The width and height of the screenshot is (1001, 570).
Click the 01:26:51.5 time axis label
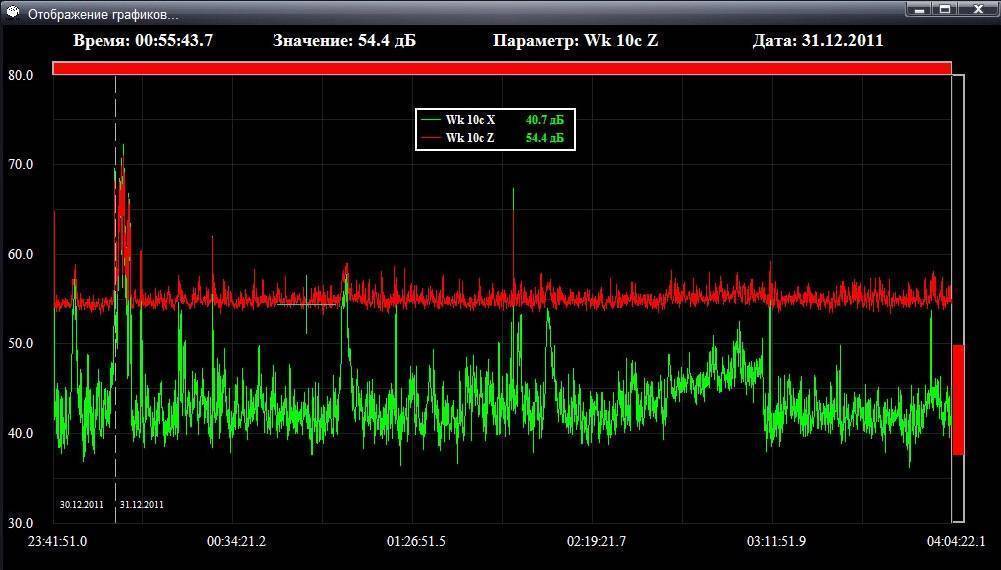coord(416,542)
